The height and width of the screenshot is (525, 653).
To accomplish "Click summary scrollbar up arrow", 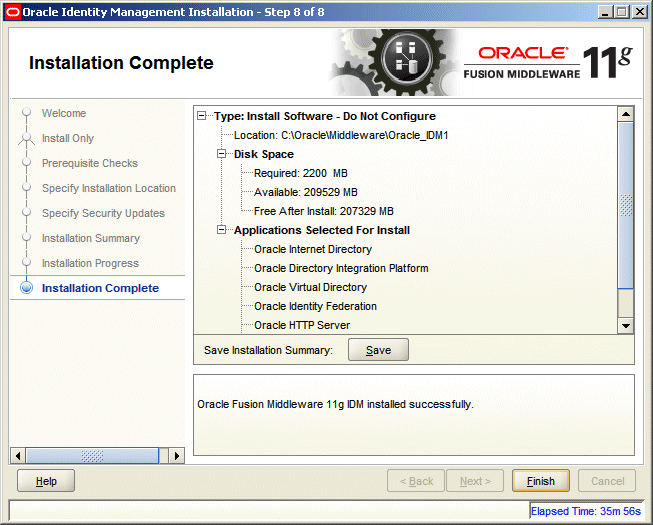I will click(x=626, y=114).
